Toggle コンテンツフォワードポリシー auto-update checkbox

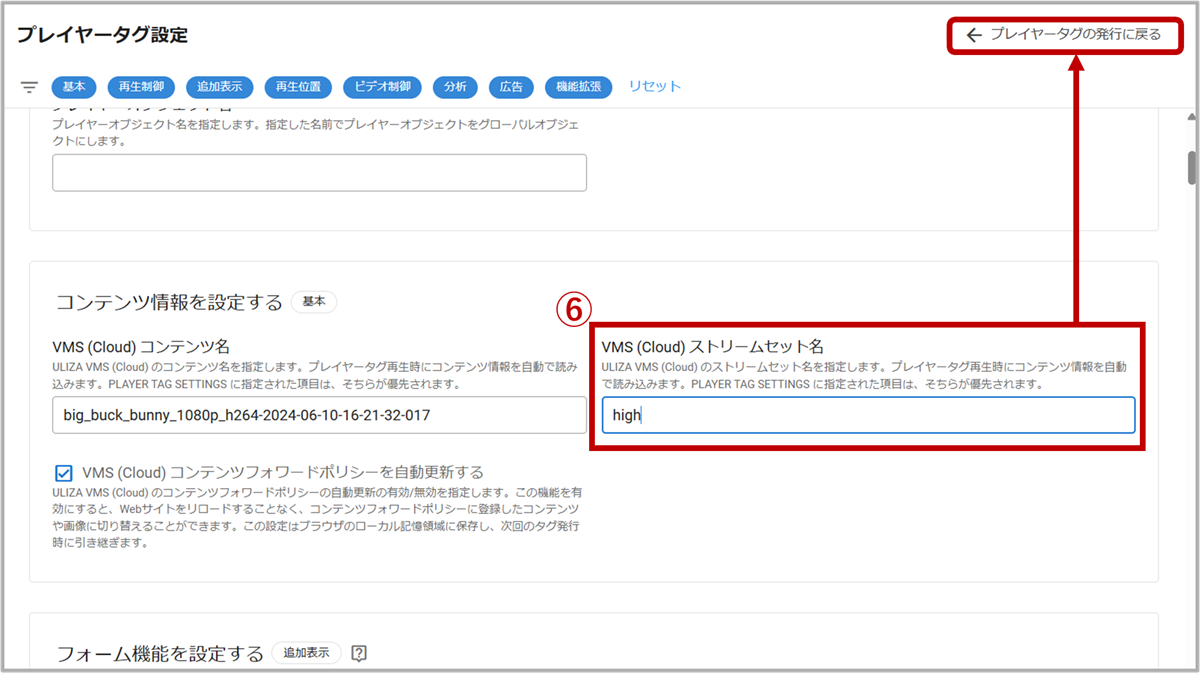pyautogui.click(x=65, y=472)
